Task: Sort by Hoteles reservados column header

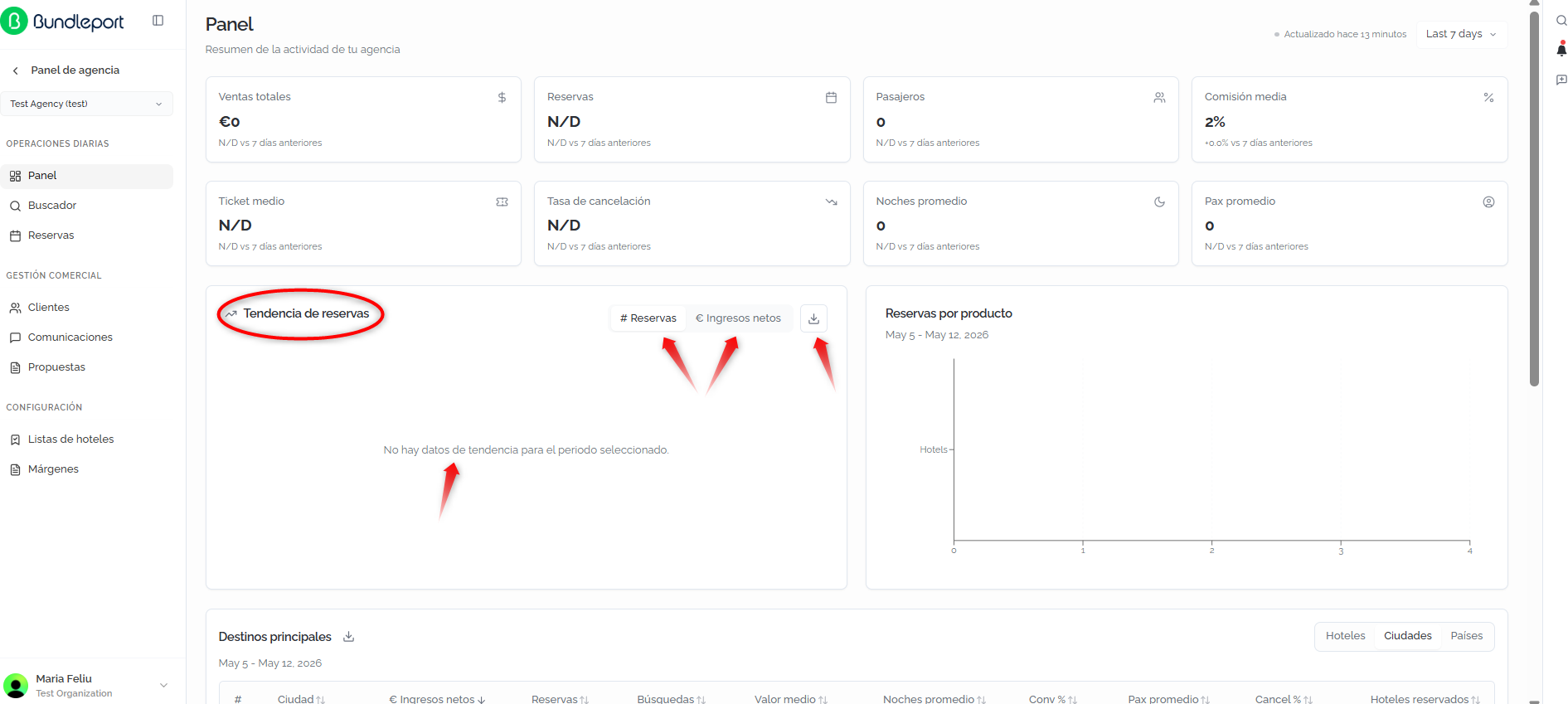Action: [1425, 699]
